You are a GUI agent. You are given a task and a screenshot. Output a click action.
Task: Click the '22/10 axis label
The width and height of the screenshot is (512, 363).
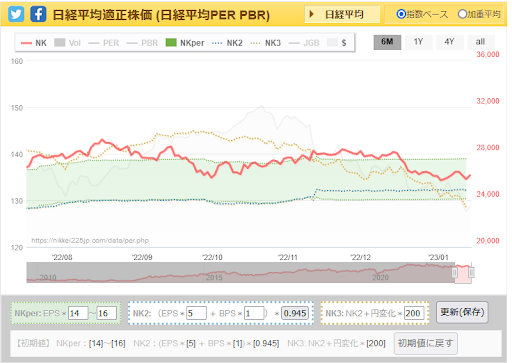(213, 257)
